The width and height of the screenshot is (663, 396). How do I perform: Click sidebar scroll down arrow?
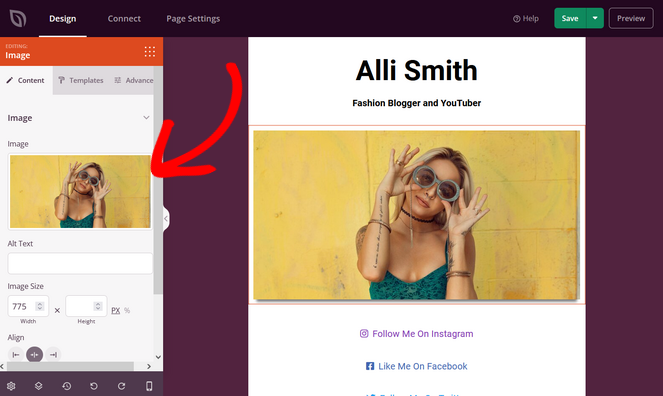(158, 357)
